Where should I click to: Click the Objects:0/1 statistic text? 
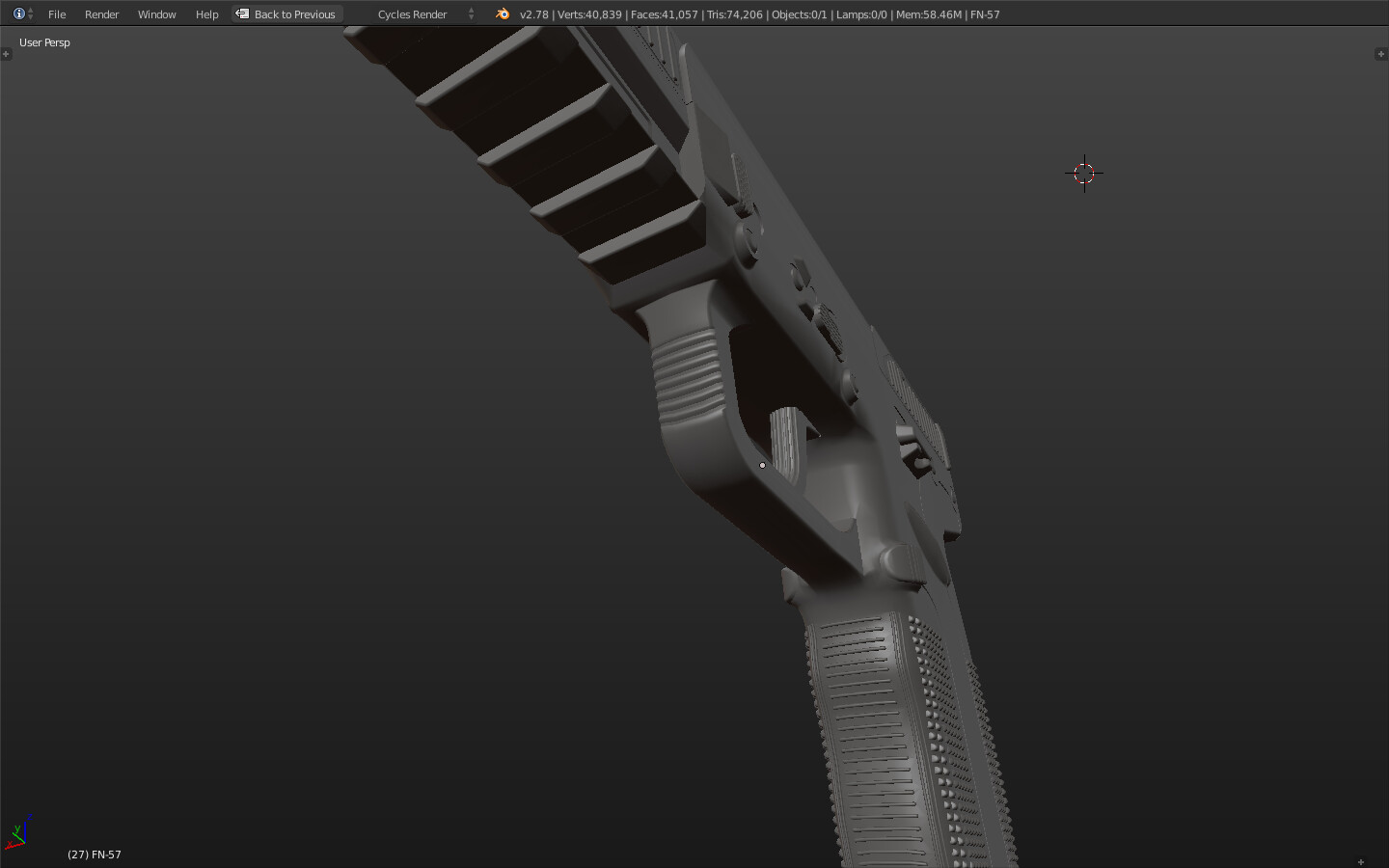pyautogui.click(x=799, y=14)
